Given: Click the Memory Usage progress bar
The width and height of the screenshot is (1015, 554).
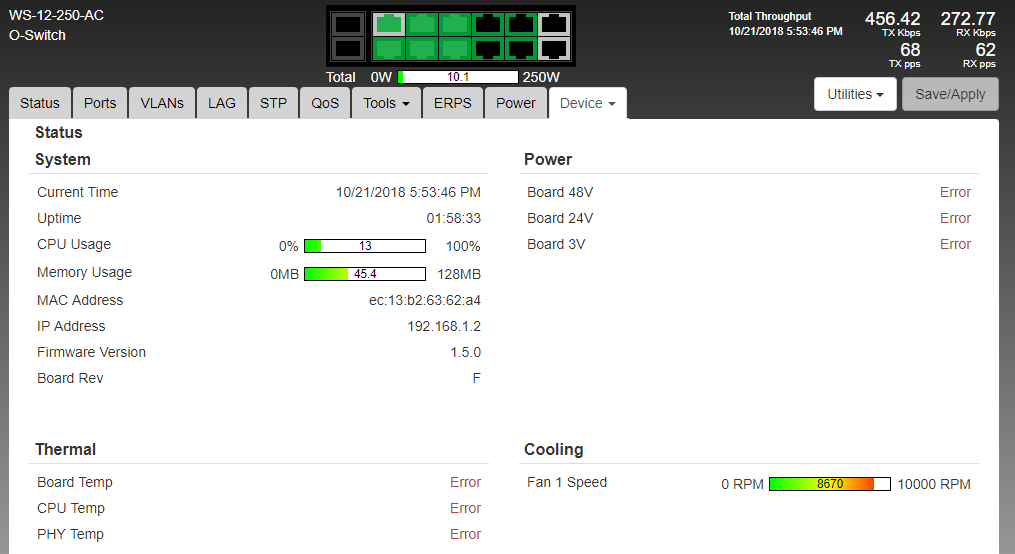Looking at the screenshot, I should 364,274.
